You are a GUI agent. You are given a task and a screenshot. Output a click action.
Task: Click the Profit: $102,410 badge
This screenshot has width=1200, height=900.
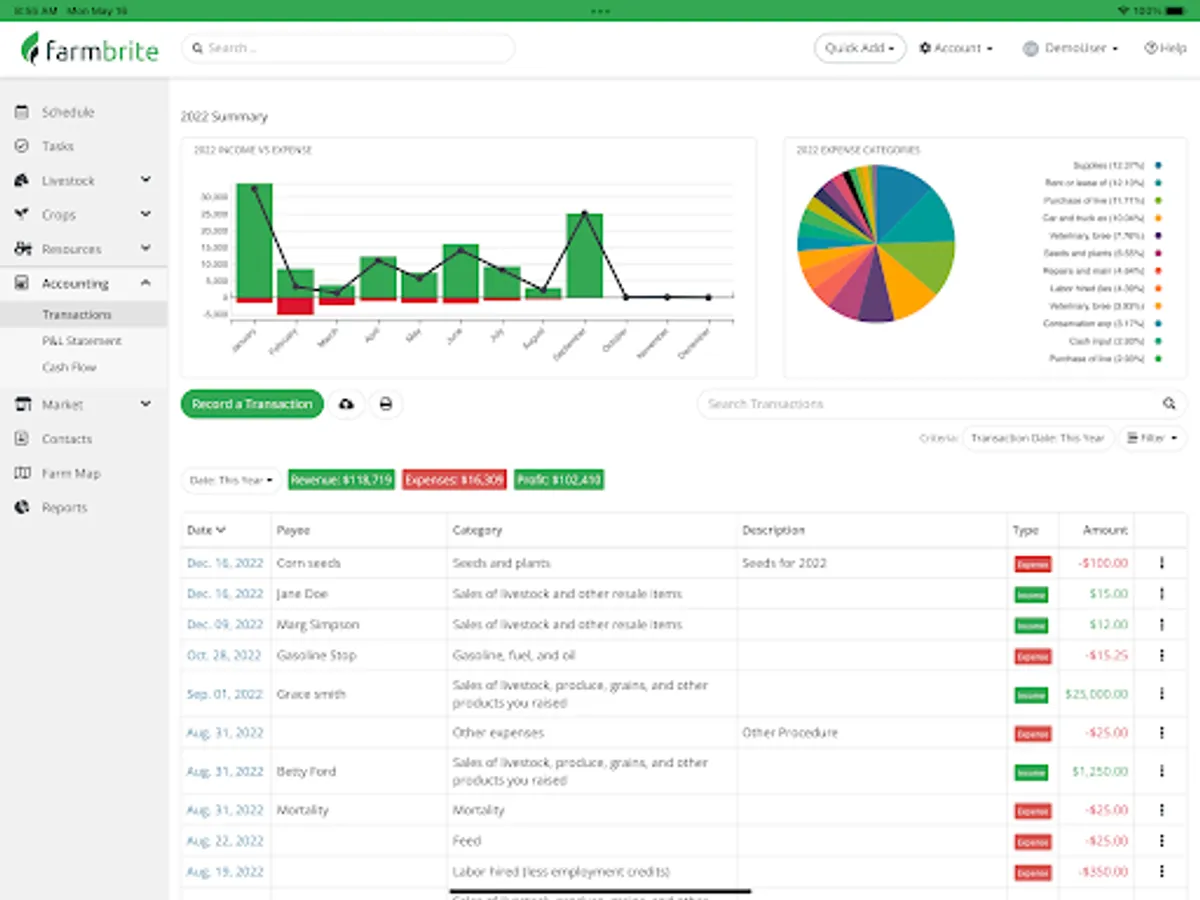tap(559, 480)
